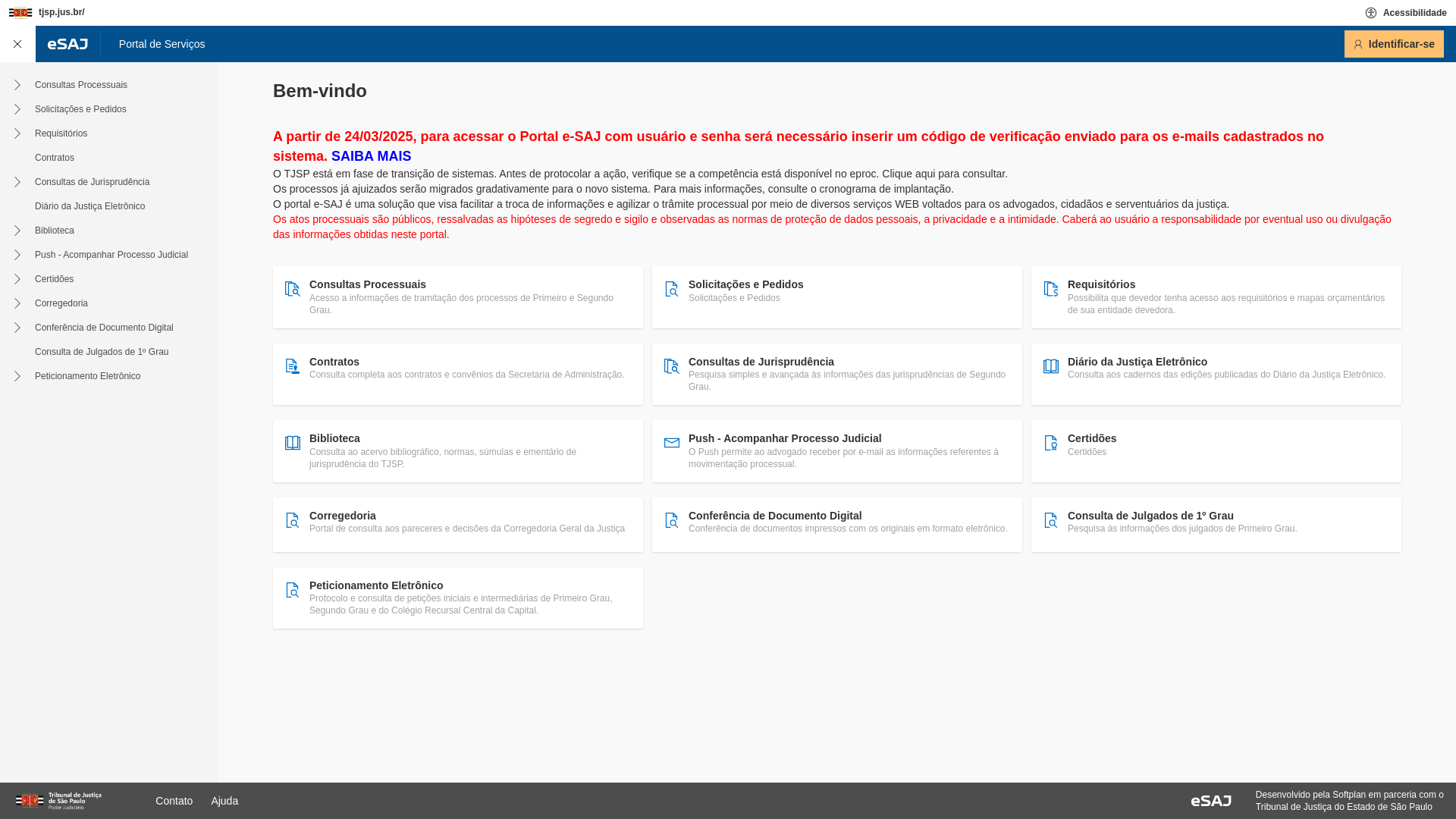Open Conferência de Documento Digital card title
Viewport: 1456px width, 819px height.
coord(775,516)
